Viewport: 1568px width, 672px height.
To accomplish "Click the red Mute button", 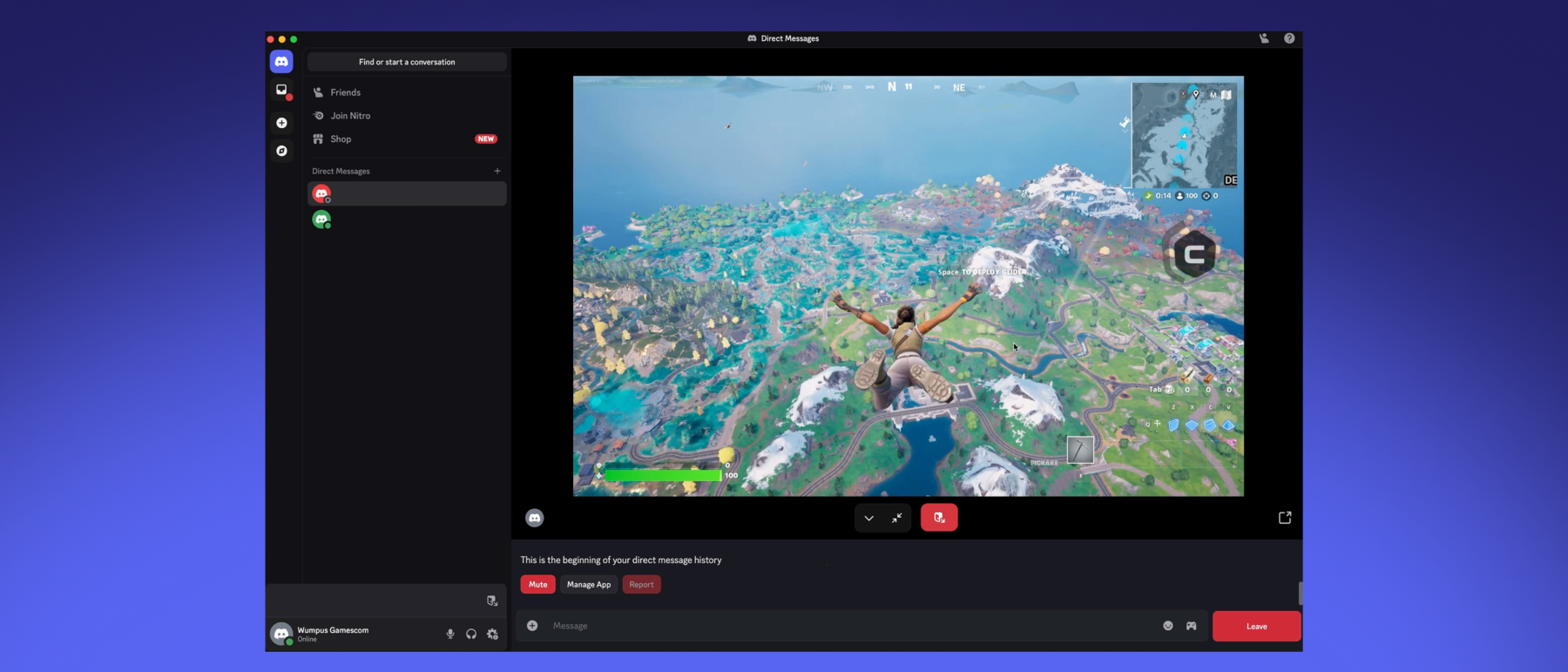I will (538, 585).
